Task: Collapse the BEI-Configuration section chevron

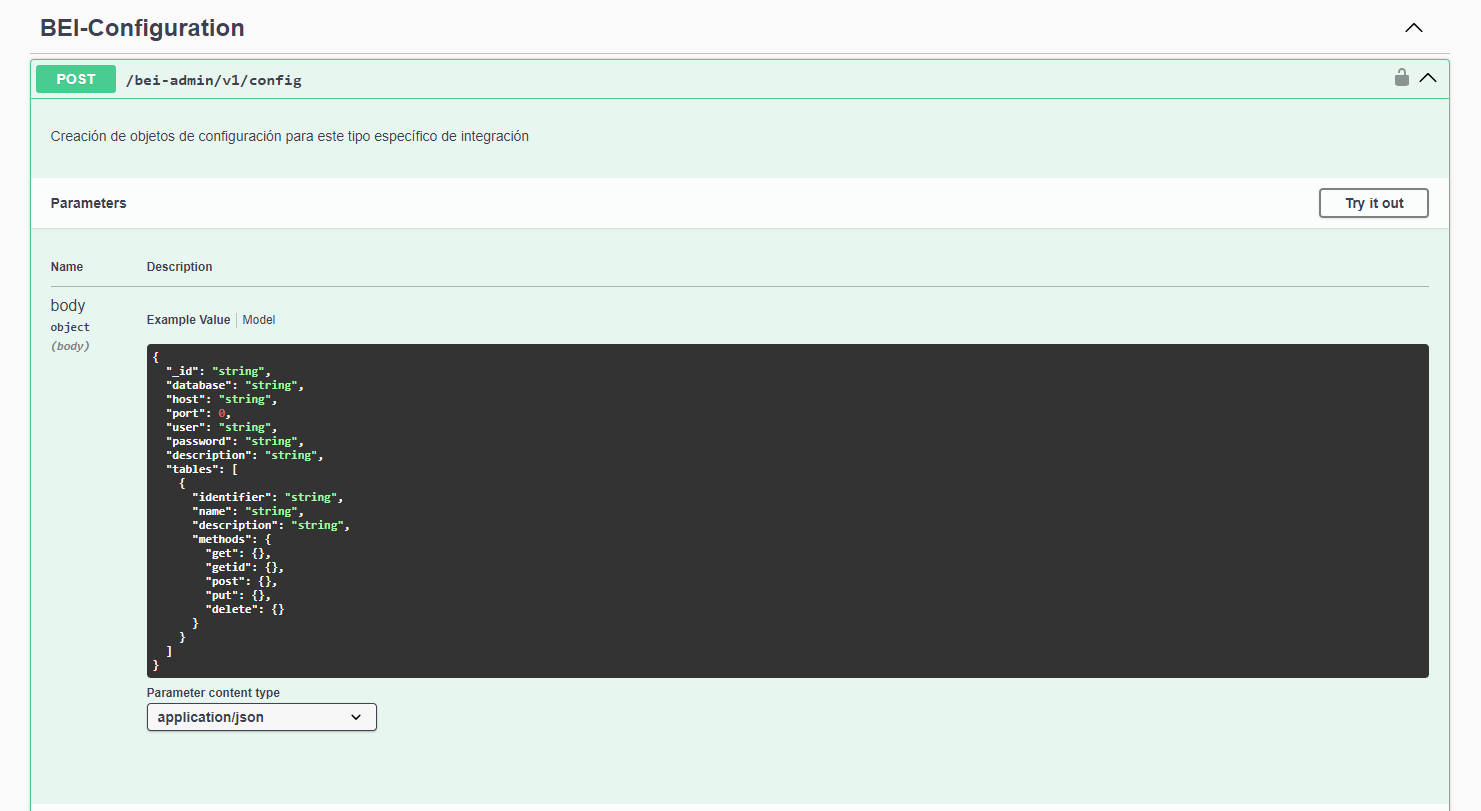Action: click(x=1413, y=28)
